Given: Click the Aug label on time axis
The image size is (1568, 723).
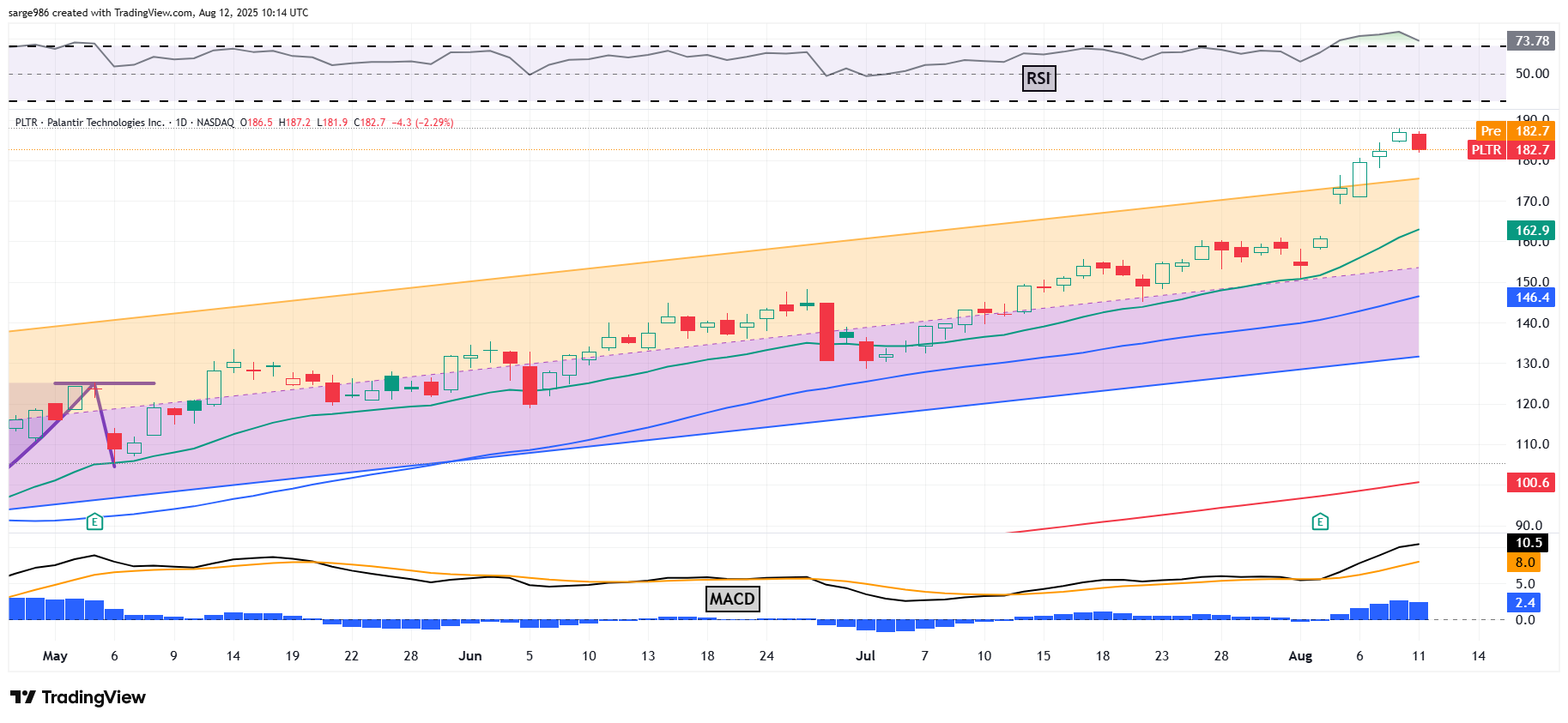Looking at the screenshot, I should (x=1300, y=656).
